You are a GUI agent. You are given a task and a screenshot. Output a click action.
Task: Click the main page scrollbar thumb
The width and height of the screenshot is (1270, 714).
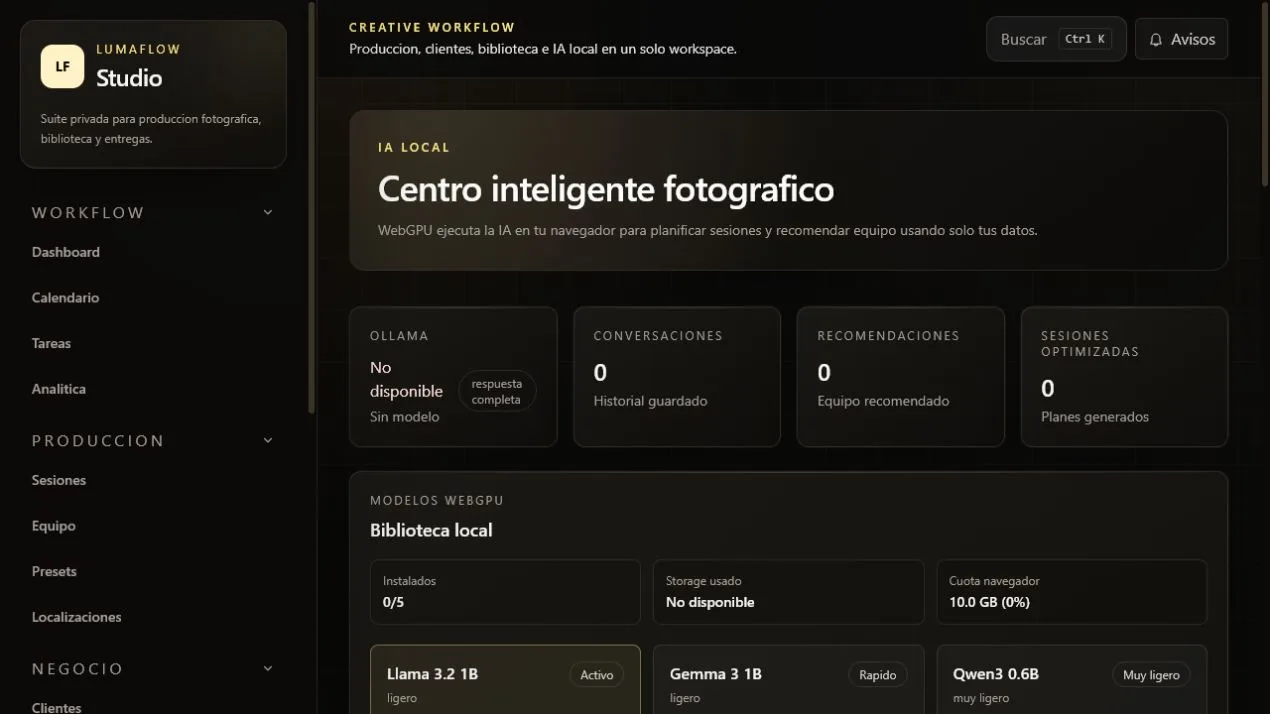tap(1263, 95)
